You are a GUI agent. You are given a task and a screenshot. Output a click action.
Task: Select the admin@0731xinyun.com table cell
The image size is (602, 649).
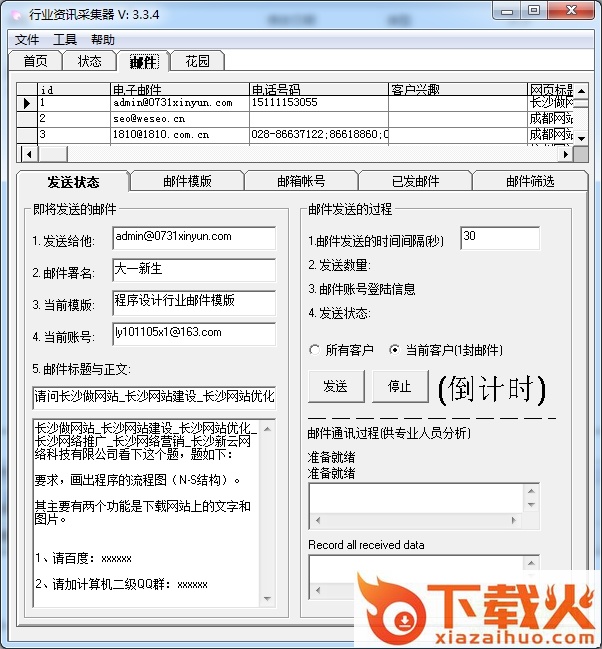click(180, 103)
